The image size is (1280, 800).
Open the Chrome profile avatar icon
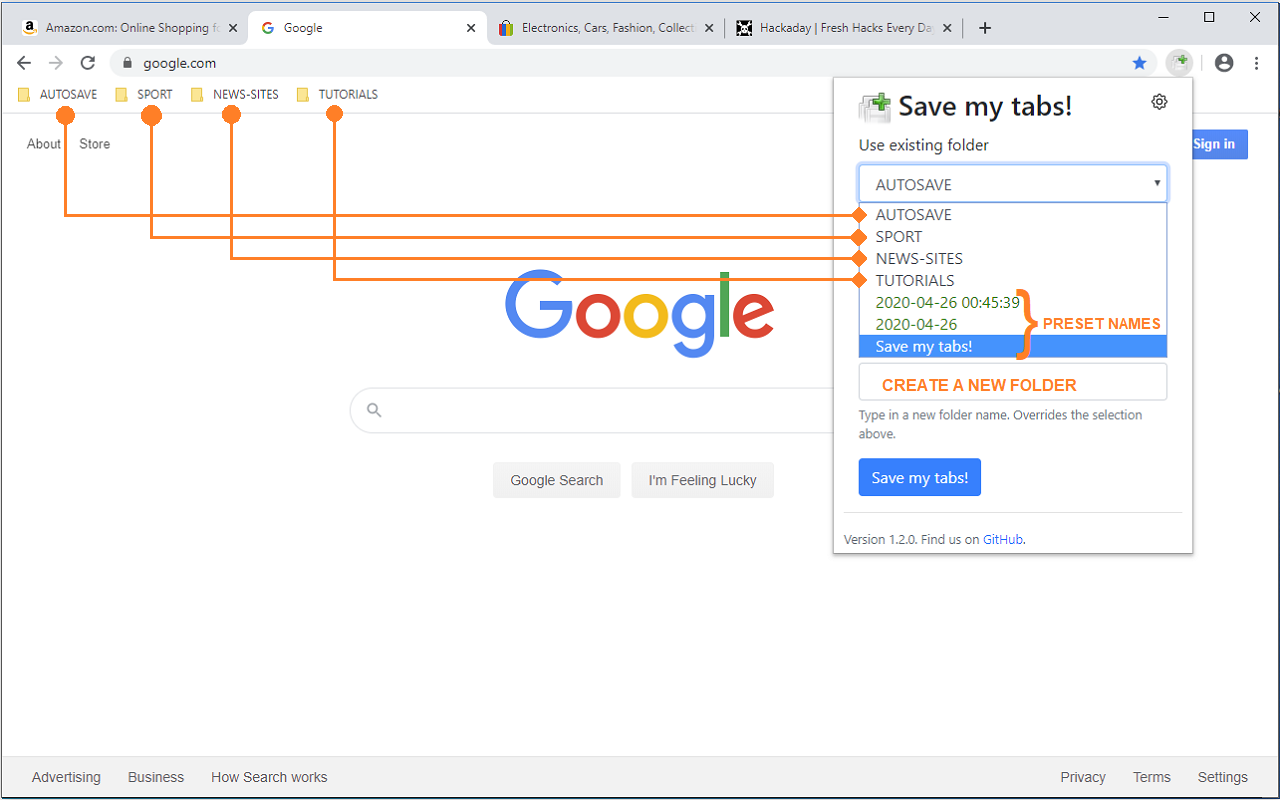pyautogui.click(x=1224, y=63)
